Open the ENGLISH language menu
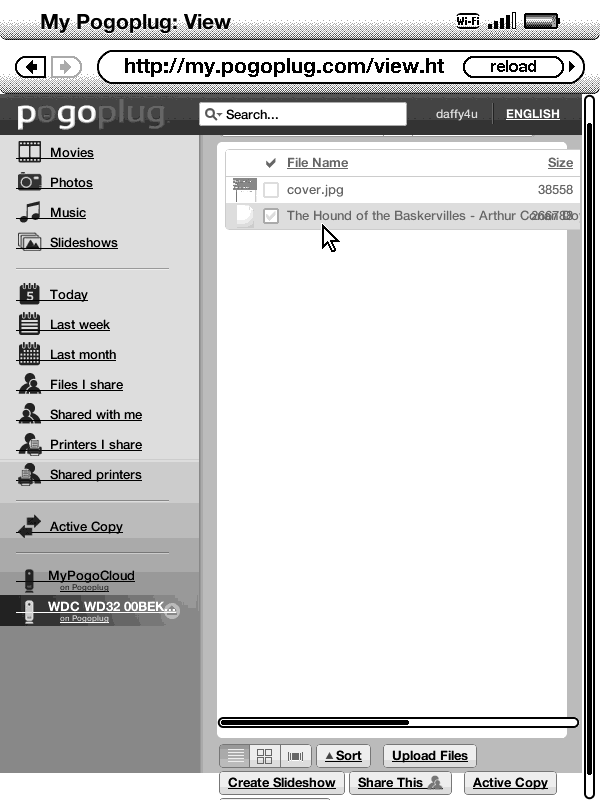This screenshot has width=600, height=800. pyautogui.click(x=532, y=114)
